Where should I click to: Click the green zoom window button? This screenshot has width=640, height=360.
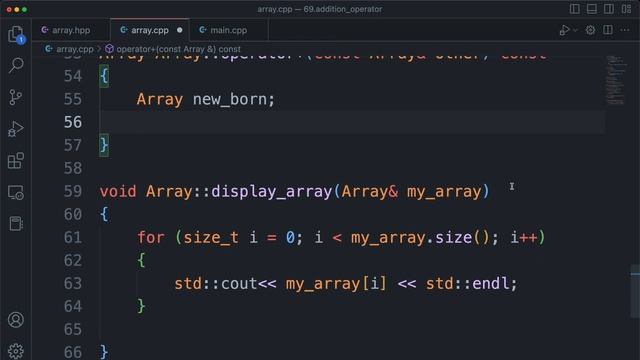pos(24,9)
